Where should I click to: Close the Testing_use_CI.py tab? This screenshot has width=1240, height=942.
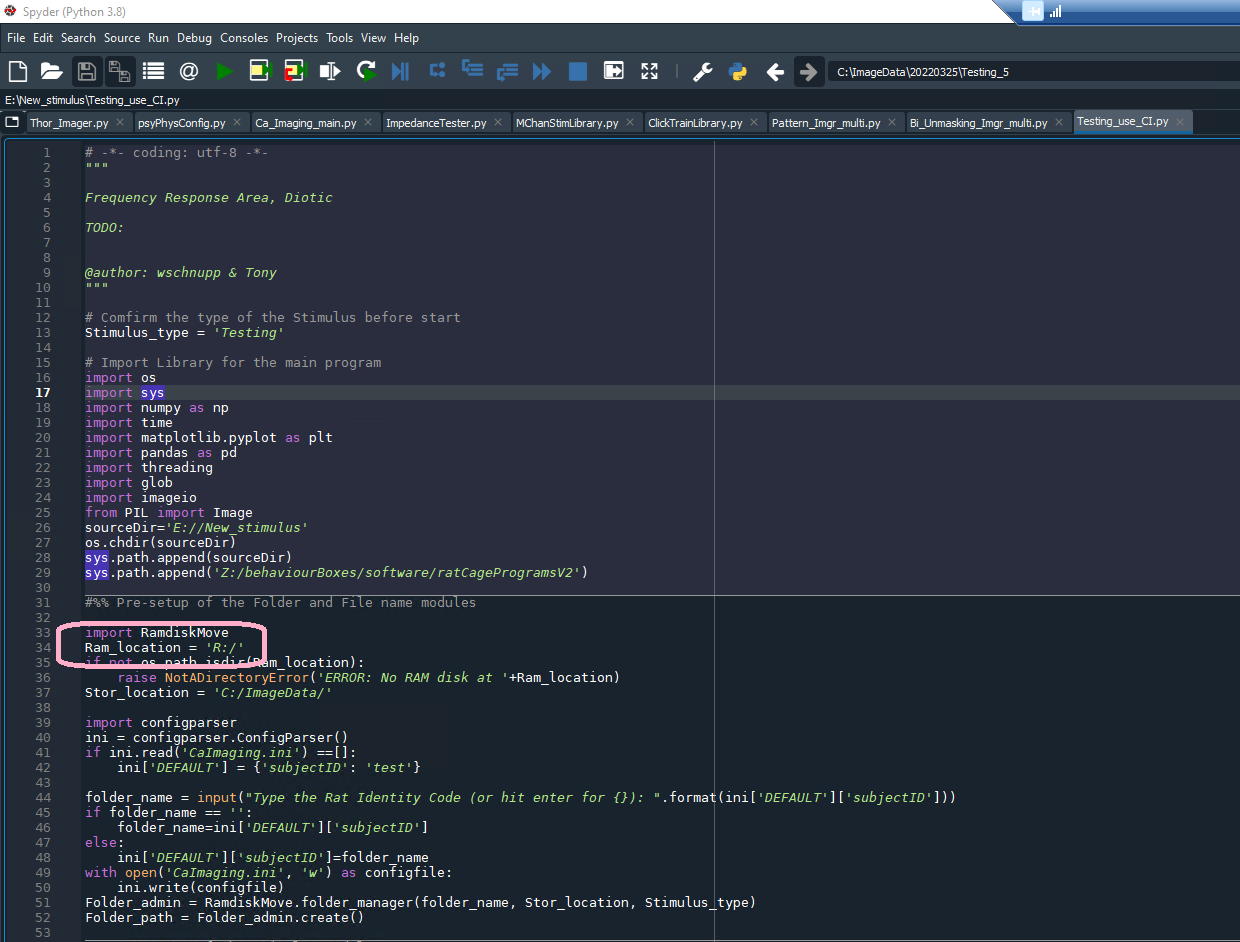(x=1180, y=122)
